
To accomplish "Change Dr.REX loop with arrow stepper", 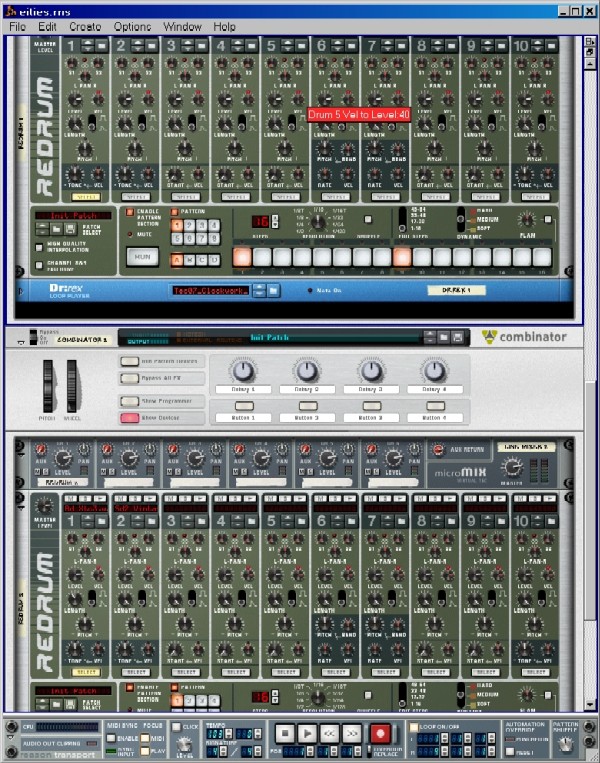I will click(x=260, y=291).
